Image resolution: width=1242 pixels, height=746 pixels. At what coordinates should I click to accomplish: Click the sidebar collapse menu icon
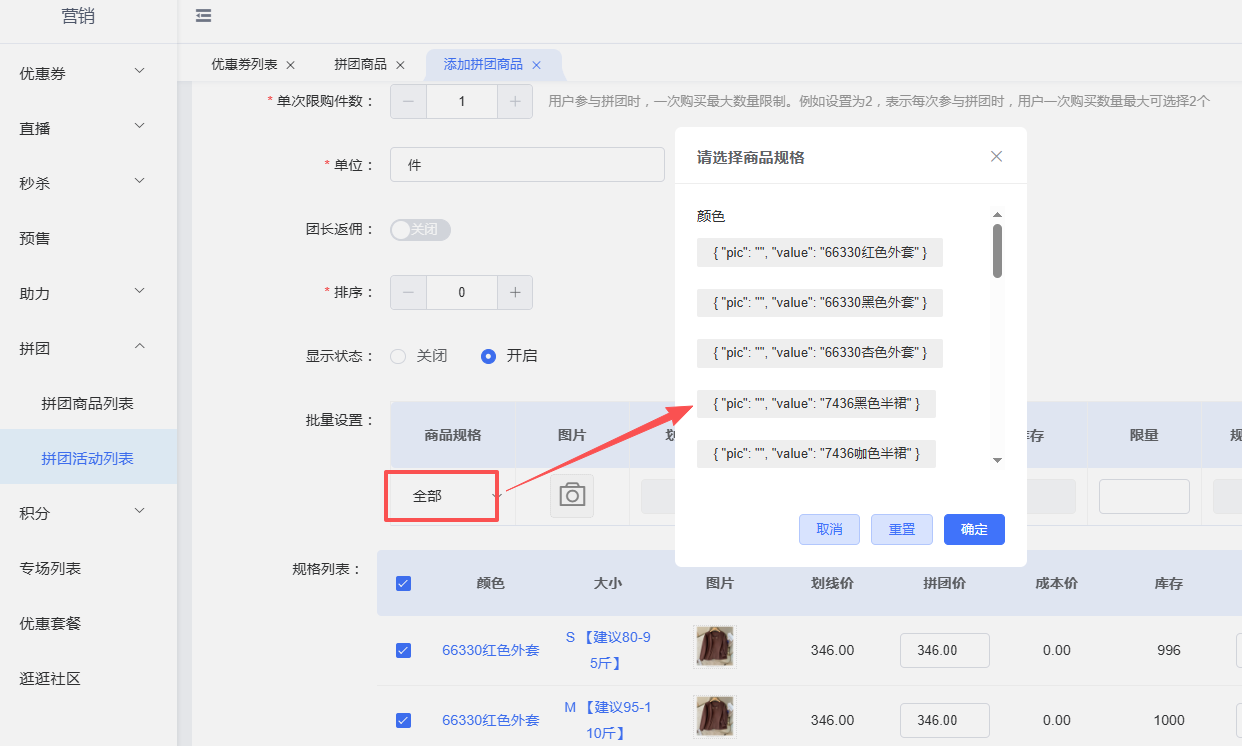click(204, 16)
